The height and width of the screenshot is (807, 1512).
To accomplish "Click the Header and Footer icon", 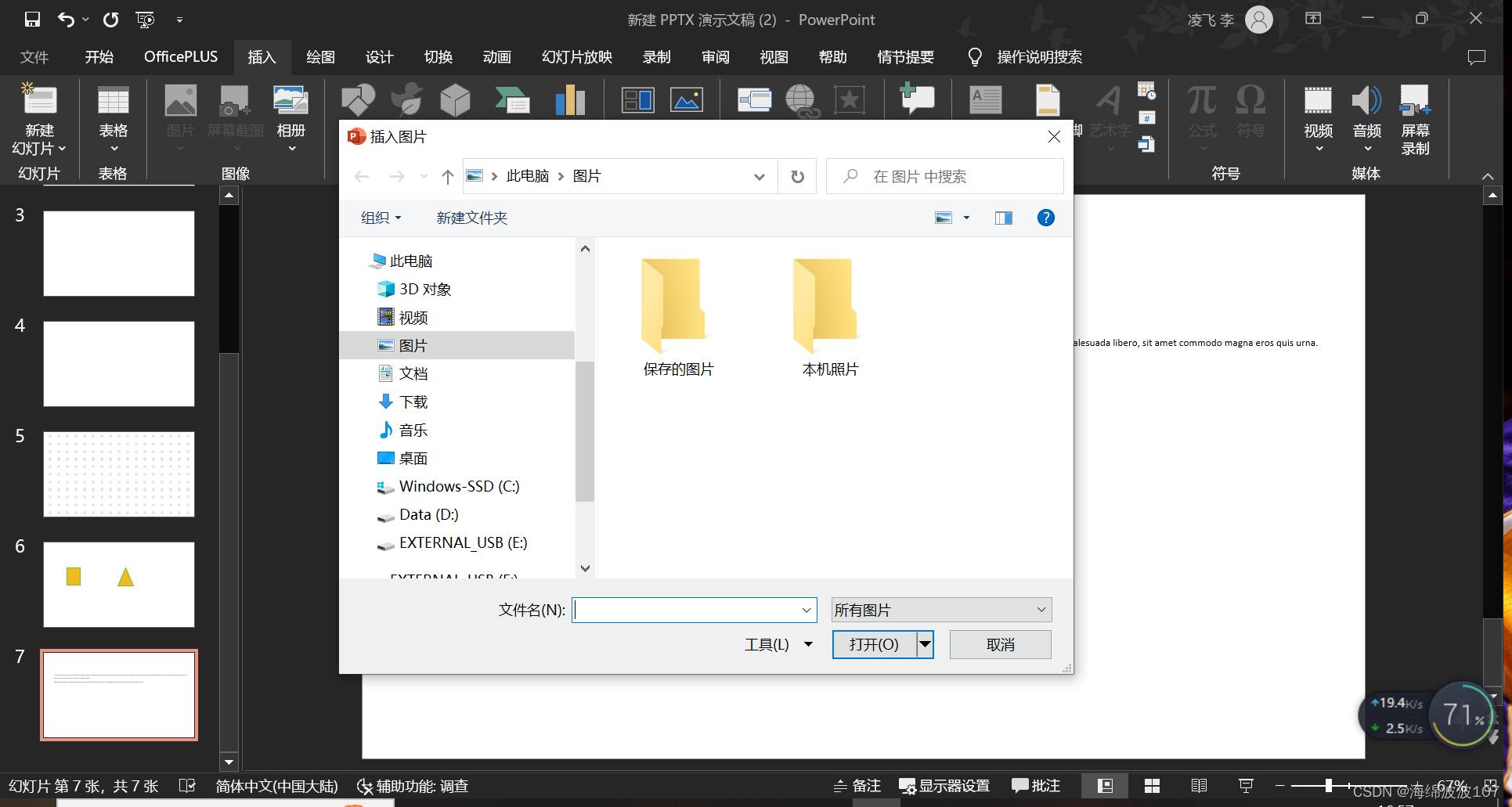I will 1047,100.
